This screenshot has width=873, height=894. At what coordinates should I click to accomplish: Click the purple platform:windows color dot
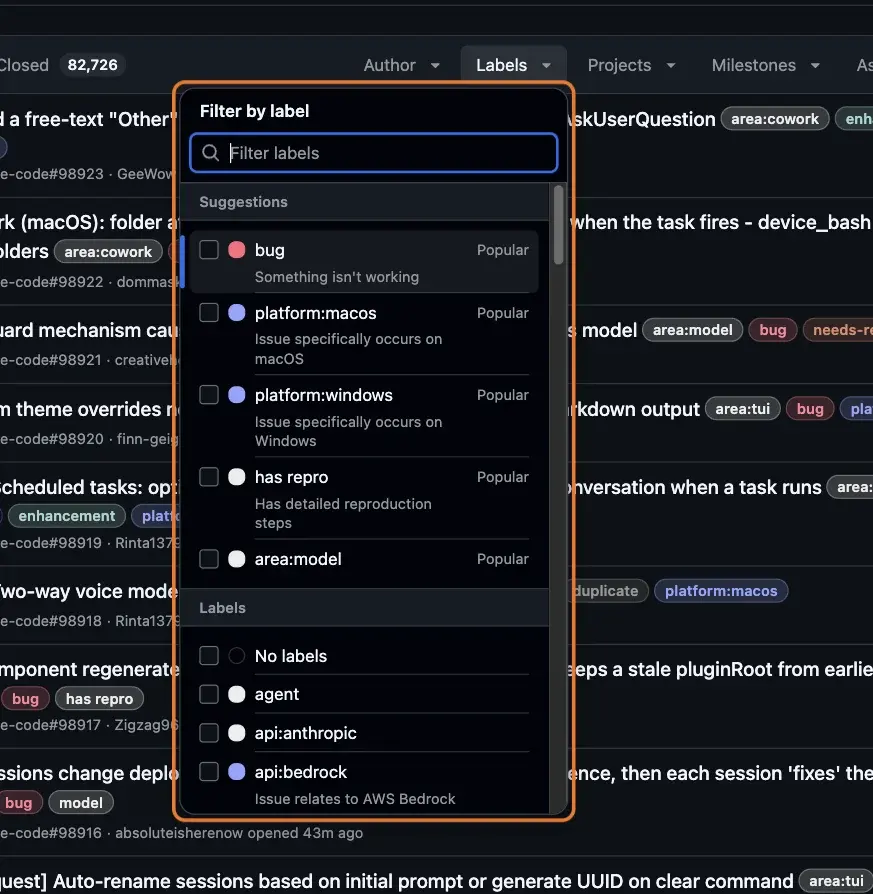point(237,395)
